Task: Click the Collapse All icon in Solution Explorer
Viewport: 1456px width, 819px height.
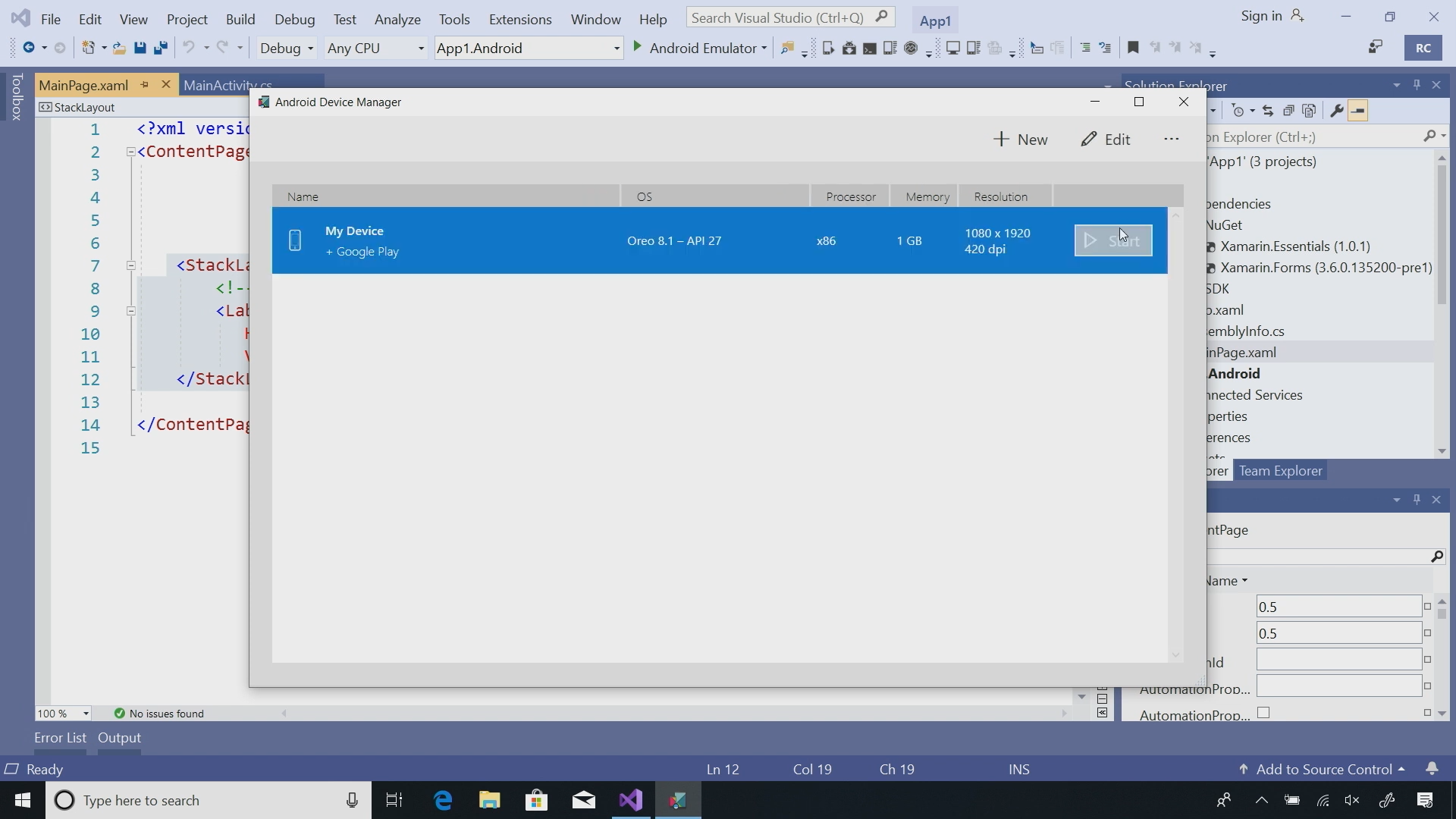Action: pos(1288,111)
